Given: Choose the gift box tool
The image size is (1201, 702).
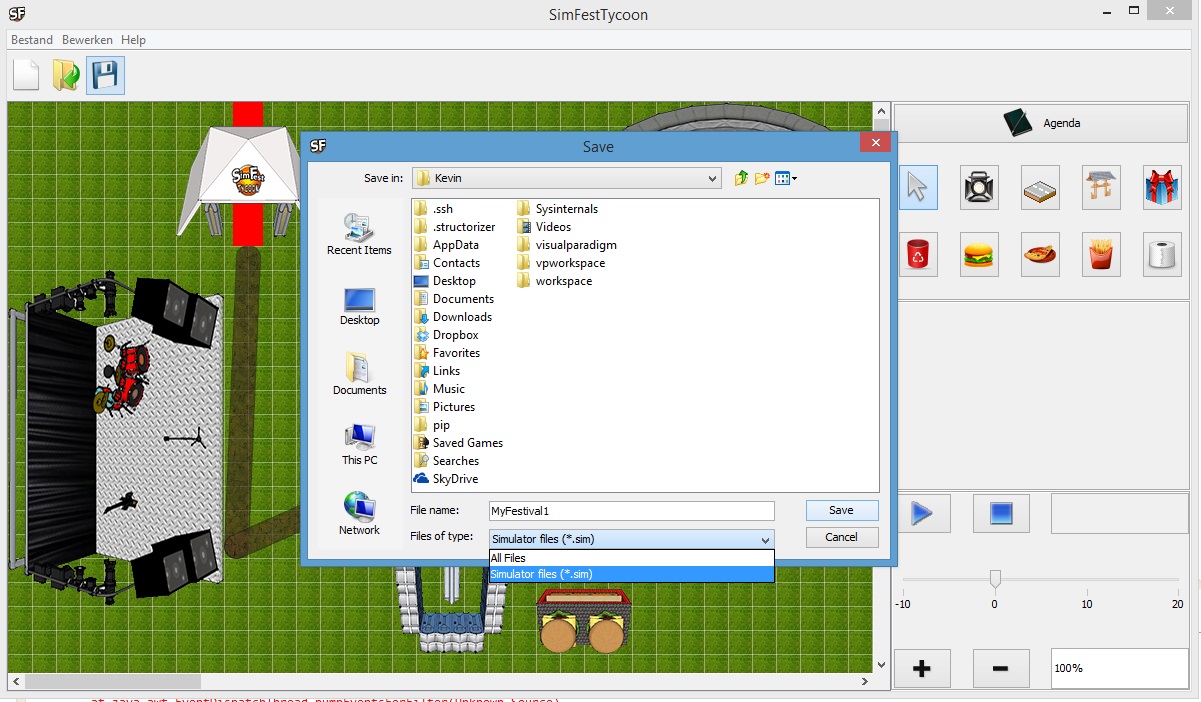Looking at the screenshot, I should click(1162, 188).
